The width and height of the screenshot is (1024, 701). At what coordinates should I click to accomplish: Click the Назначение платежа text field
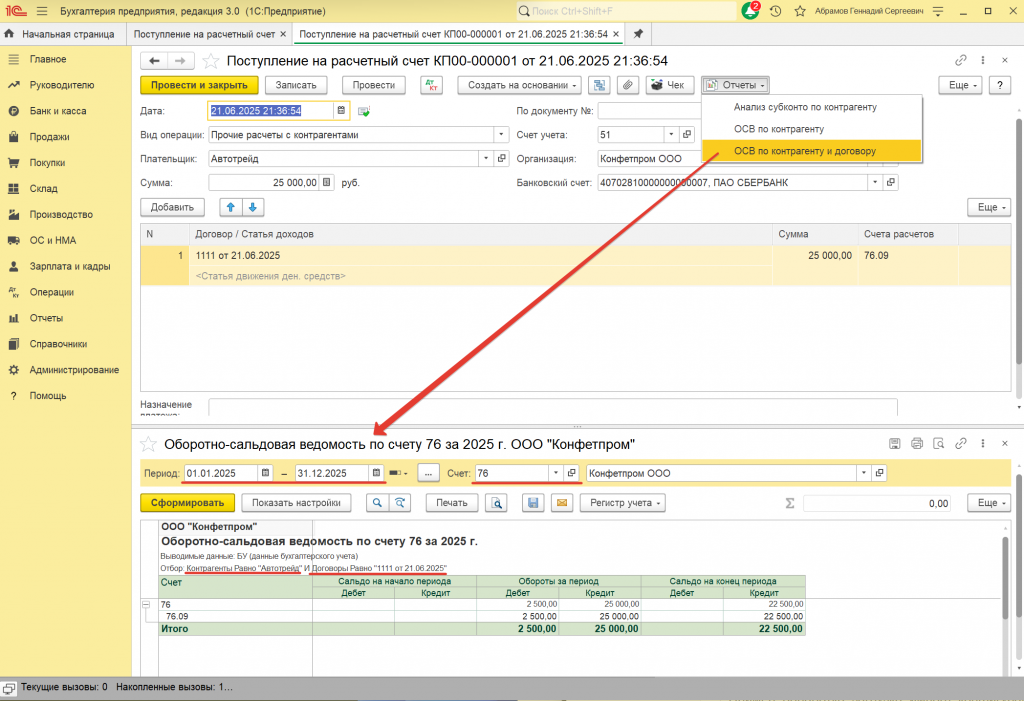click(552, 407)
